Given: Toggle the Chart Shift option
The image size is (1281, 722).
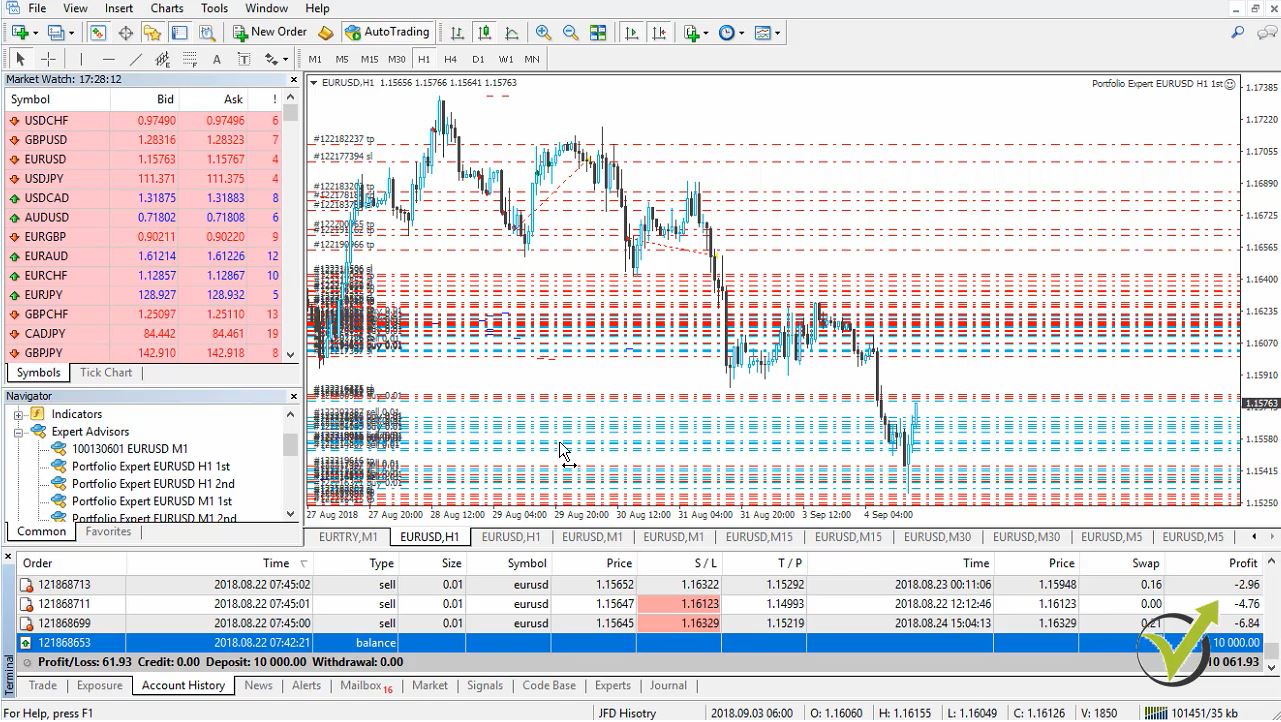Looking at the screenshot, I should (658, 32).
